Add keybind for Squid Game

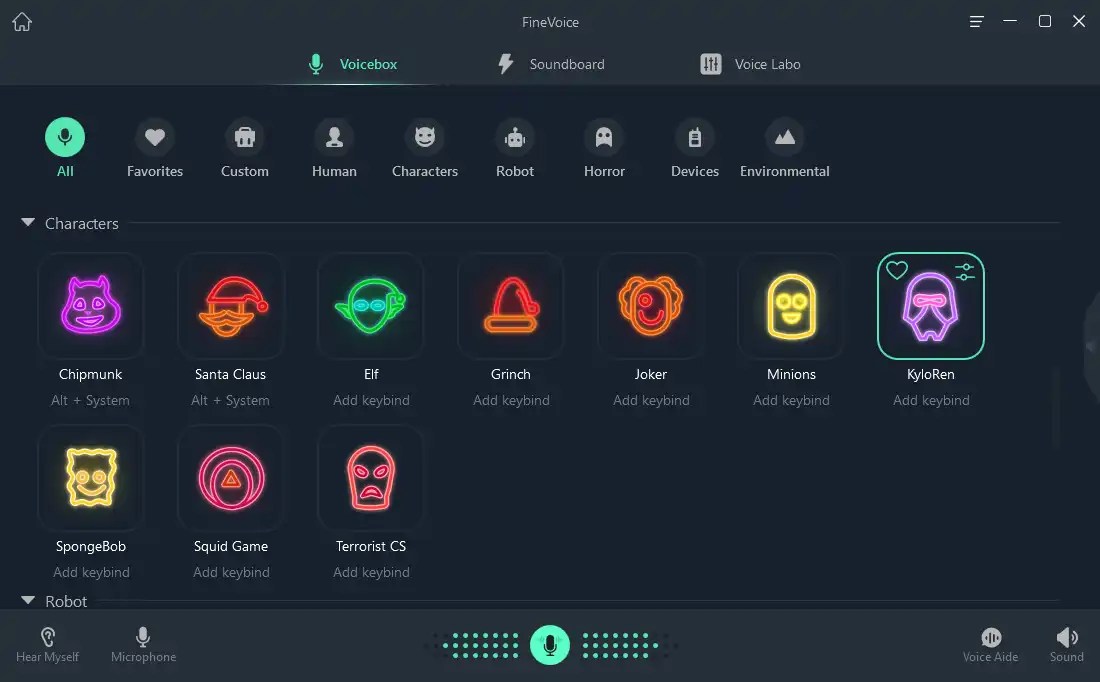click(x=231, y=573)
